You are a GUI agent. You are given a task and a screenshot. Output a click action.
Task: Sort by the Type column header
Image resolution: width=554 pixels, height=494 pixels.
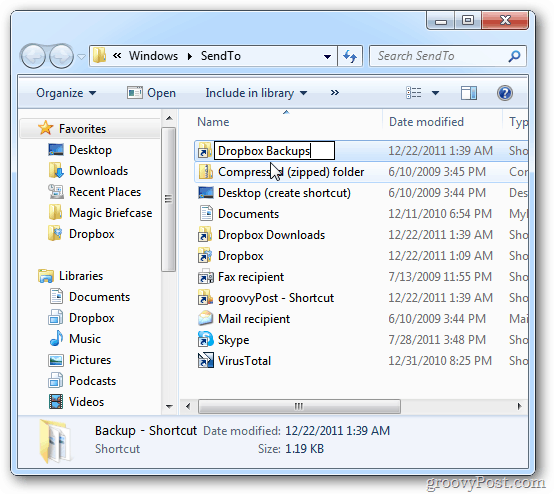point(518,122)
